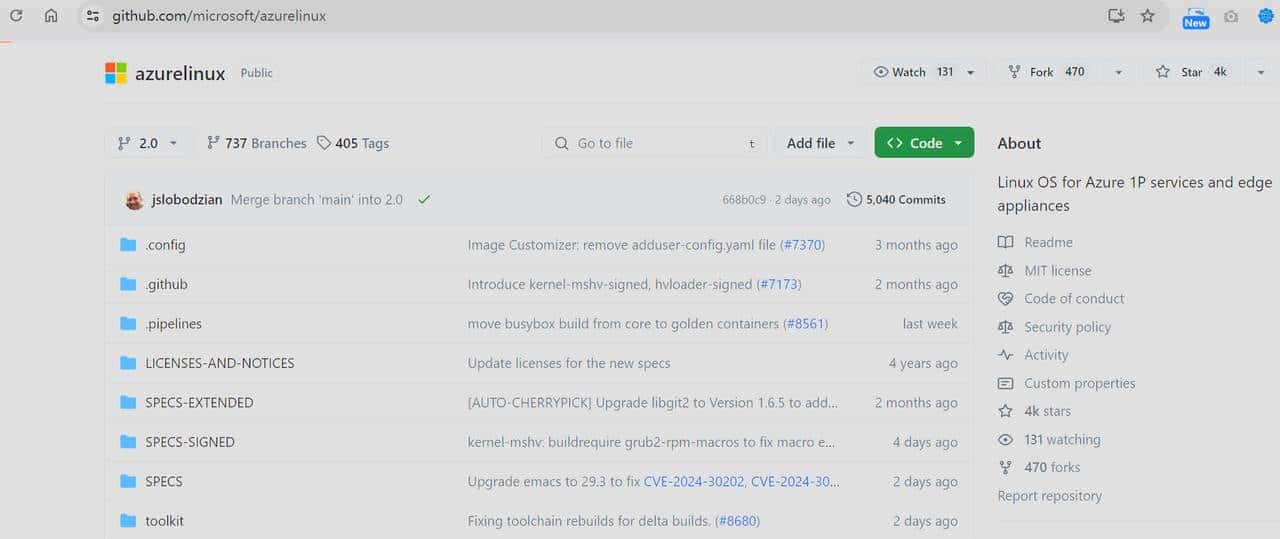The image size is (1280, 539).
Task: Open the AUTO-CHERRYPICK libgit2 commit message
Action: click(653, 403)
